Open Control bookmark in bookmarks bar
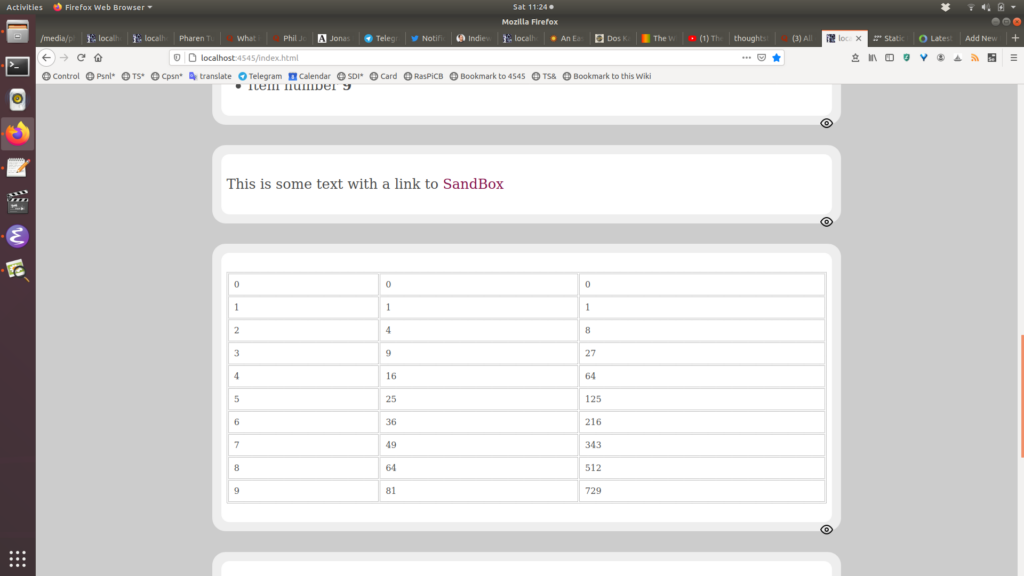This screenshot has width=1024, height=576. (x=61, y=76)
